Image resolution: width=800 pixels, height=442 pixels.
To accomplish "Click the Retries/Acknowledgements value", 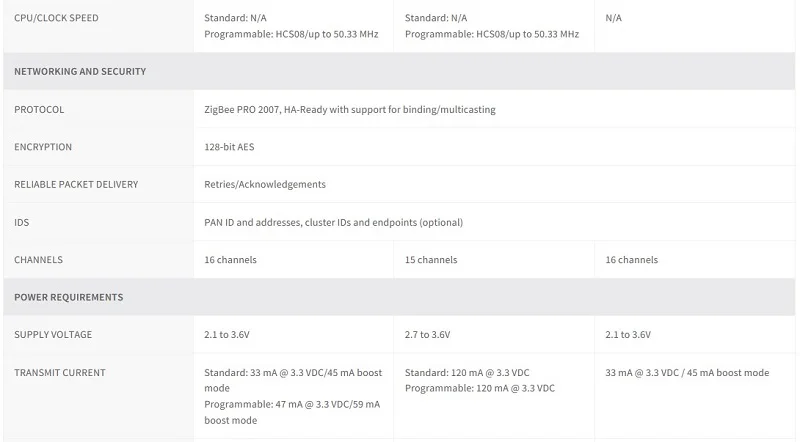I will coord(265,185).
